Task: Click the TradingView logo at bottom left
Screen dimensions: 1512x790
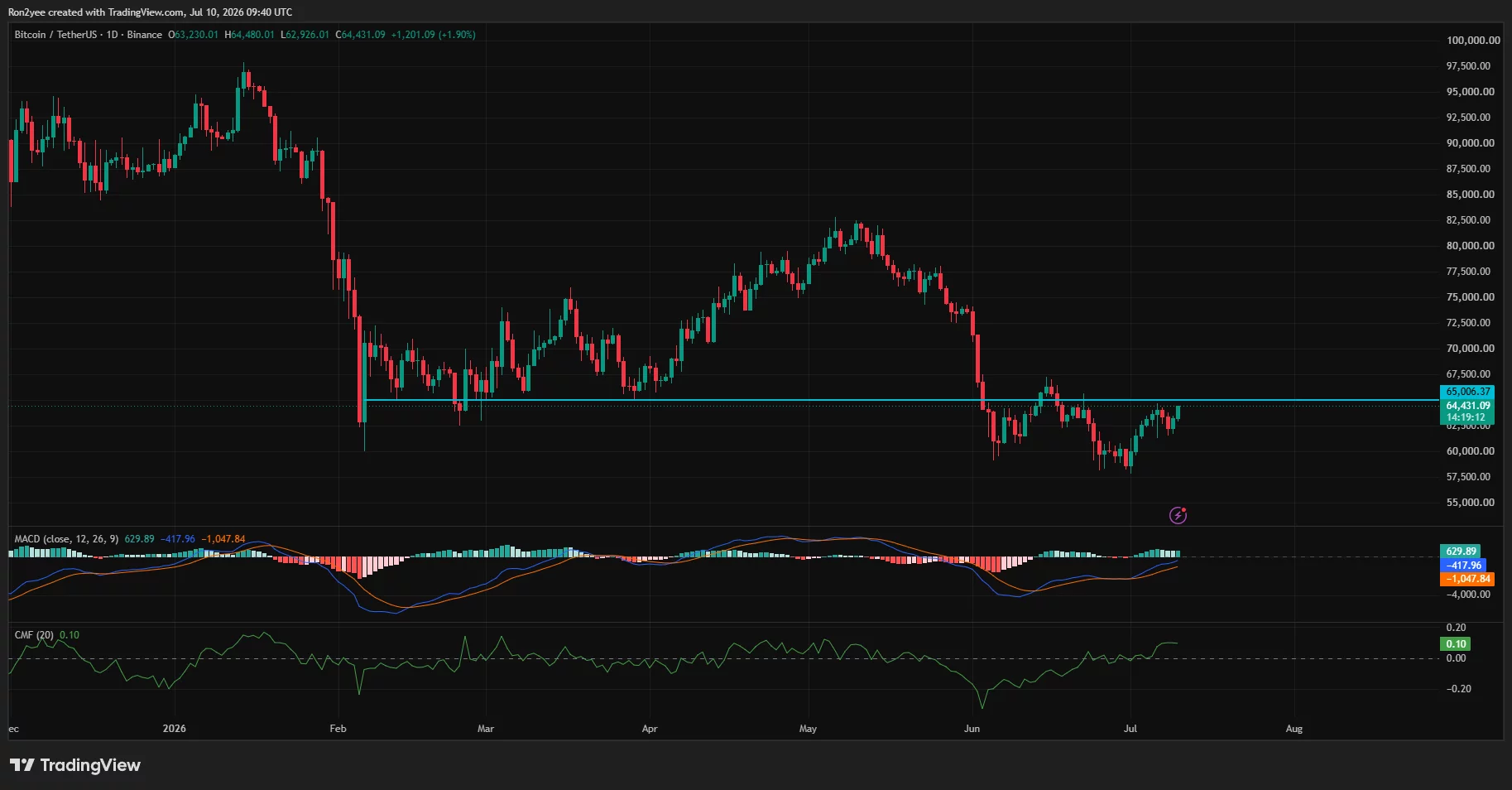Action: point(75,765)
